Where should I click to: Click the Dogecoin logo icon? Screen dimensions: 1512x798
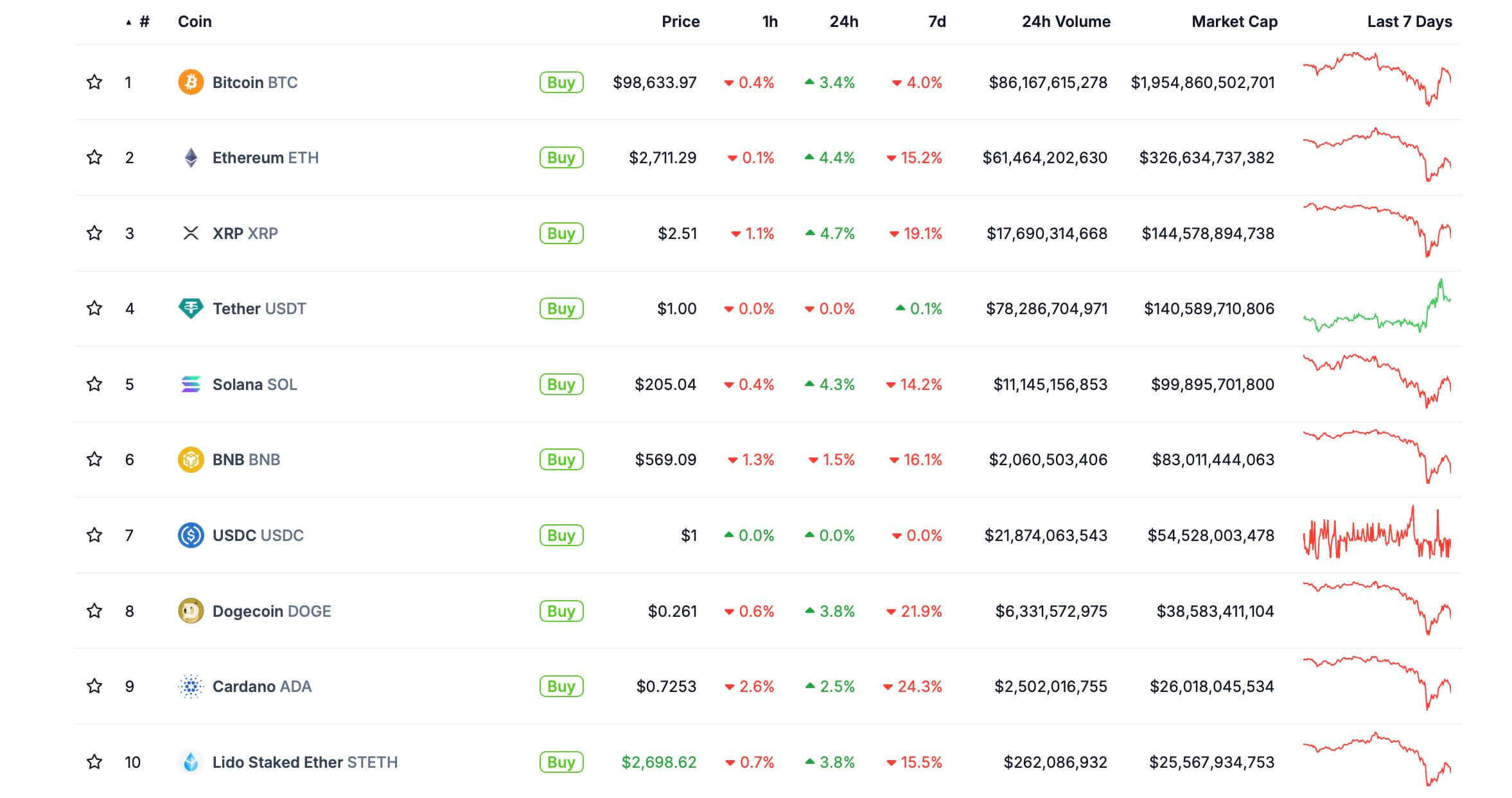click(191, 611)
